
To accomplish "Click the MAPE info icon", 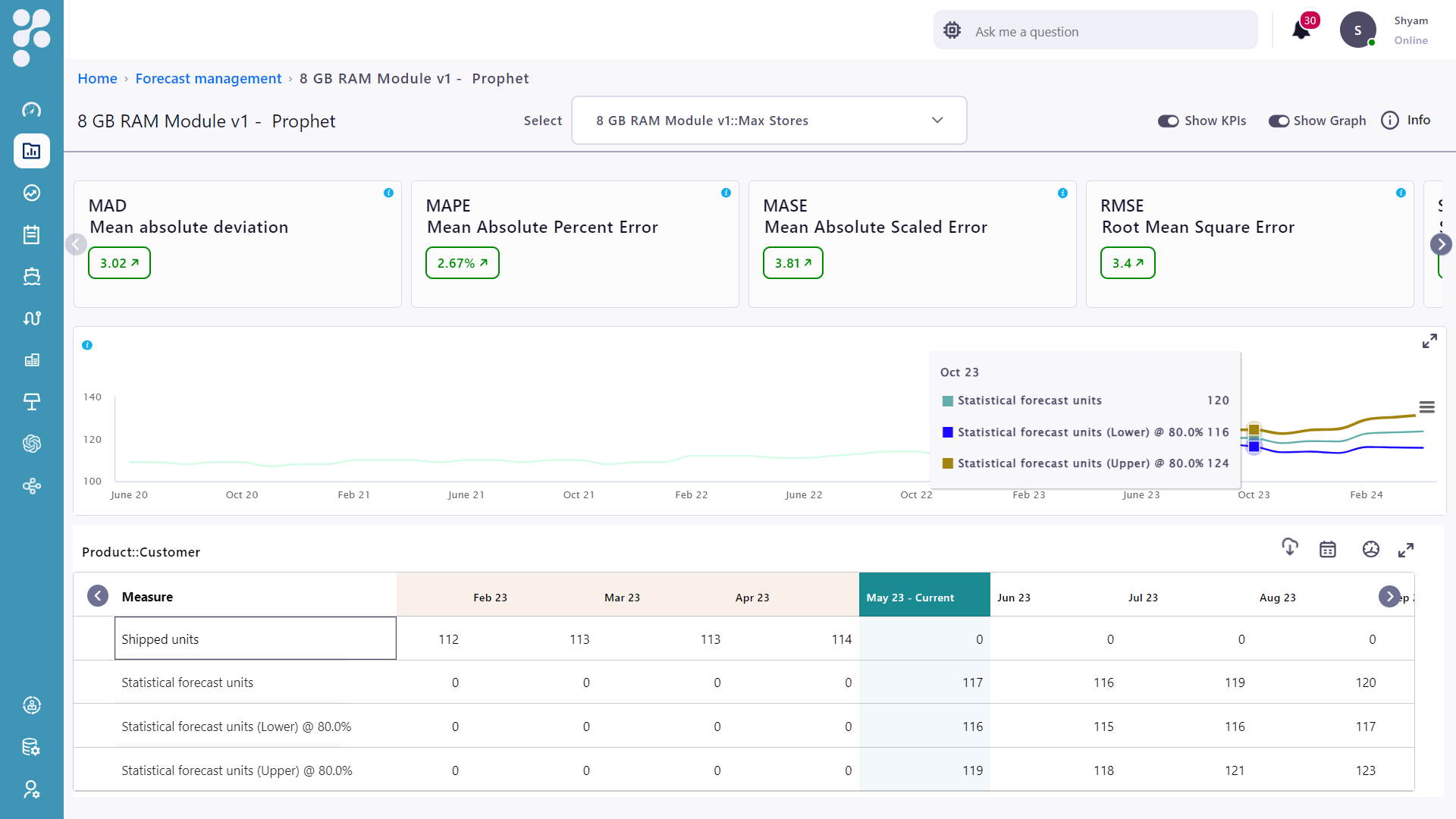I will click(726, 193).
